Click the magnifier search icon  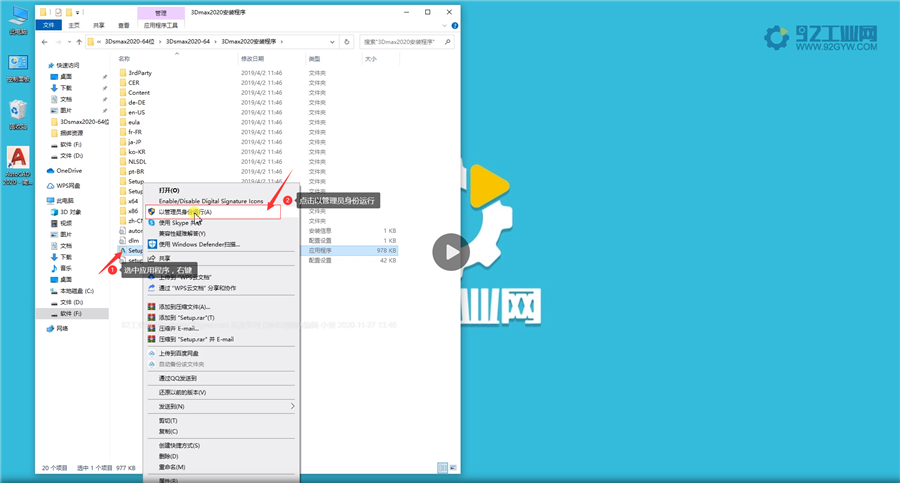448,42
